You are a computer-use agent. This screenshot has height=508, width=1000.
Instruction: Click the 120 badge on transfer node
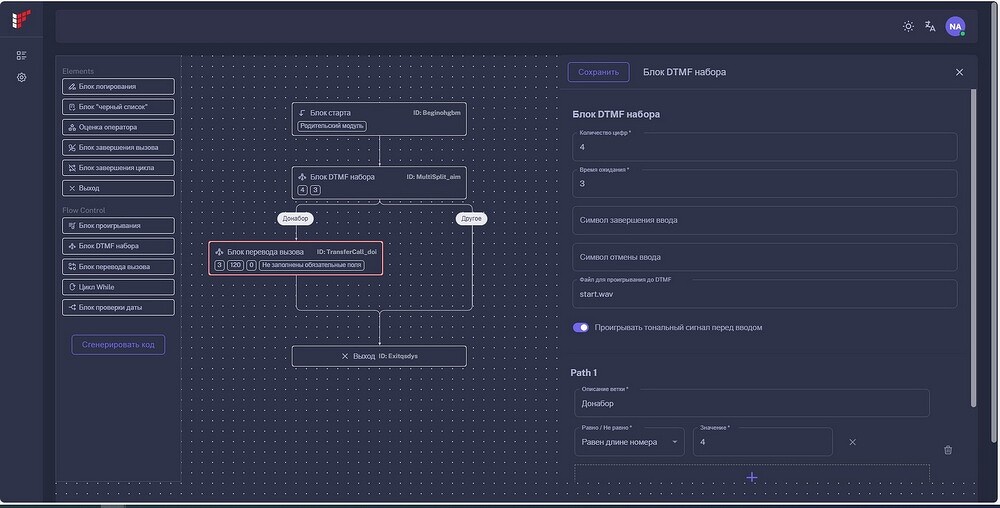[235, 265]
